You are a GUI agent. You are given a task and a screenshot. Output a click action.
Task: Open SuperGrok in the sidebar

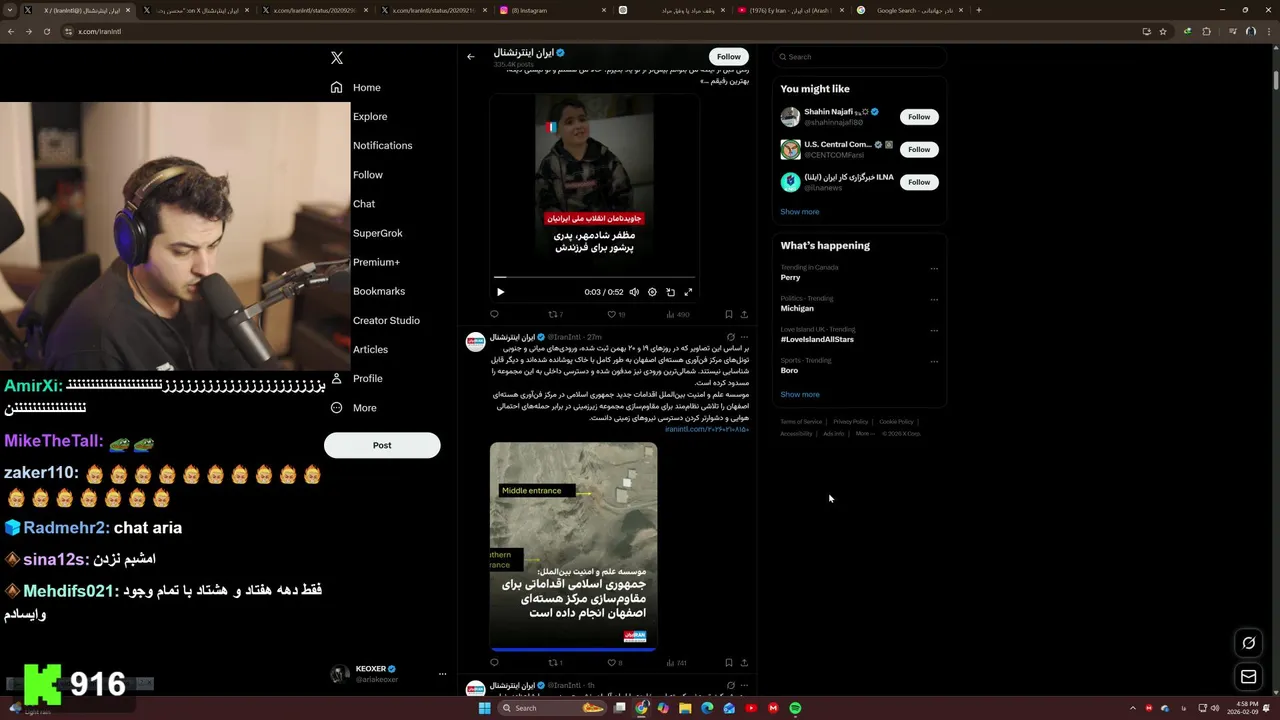pos(377,233)
